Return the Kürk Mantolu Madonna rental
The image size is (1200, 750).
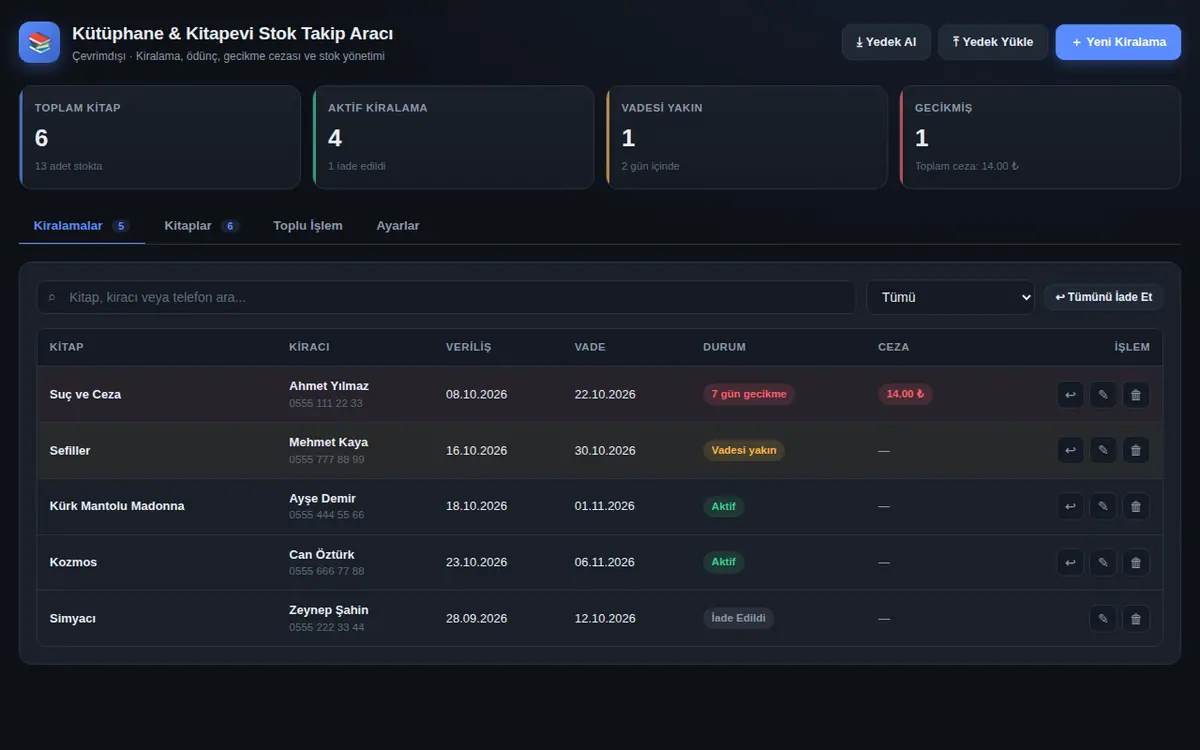point(1070,506)
